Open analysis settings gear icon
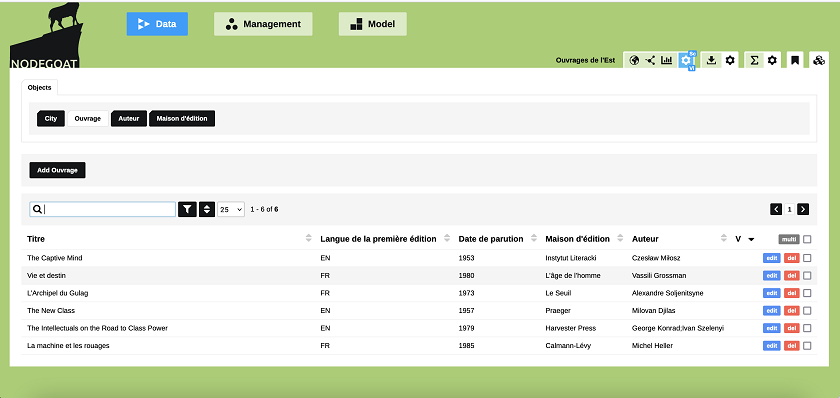The image size is (840, 398). click(x=772, y=61)
